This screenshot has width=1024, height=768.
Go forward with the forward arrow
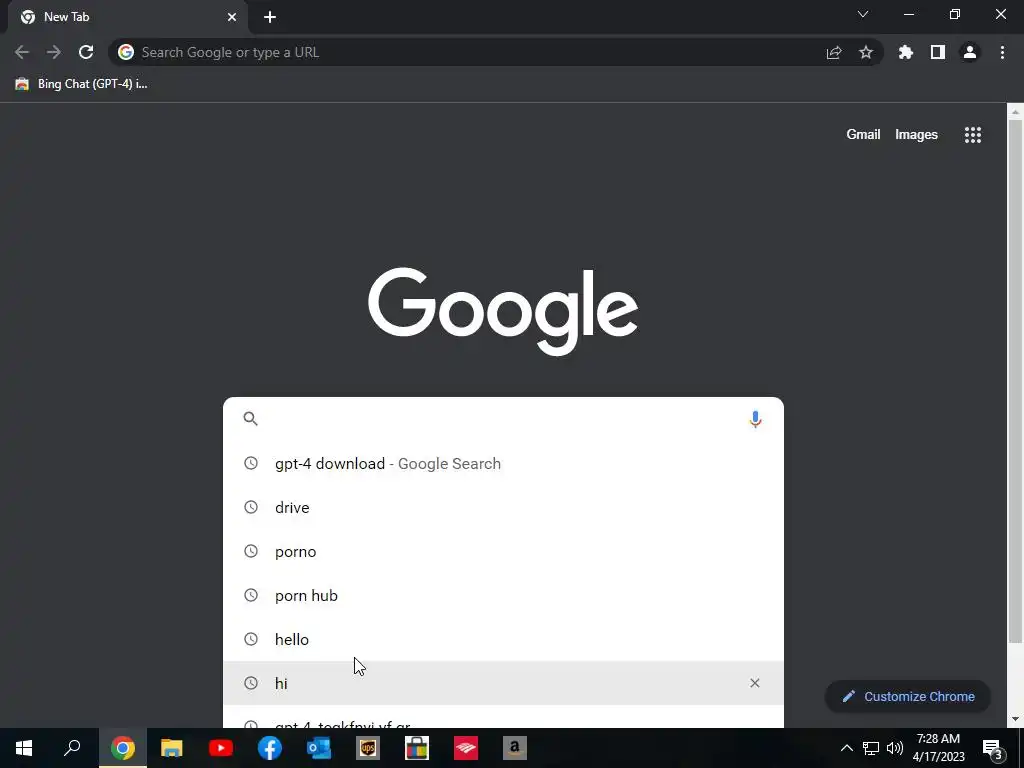click(54, 52)
